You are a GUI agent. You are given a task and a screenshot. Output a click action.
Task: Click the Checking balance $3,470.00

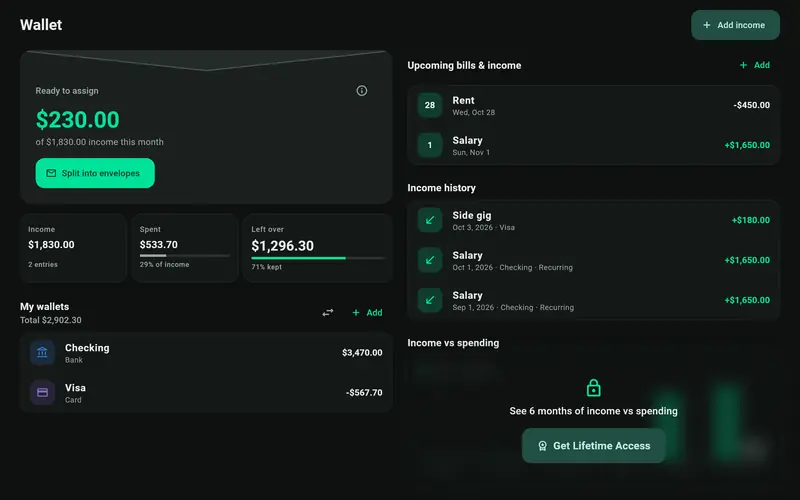tap(362, 353)
